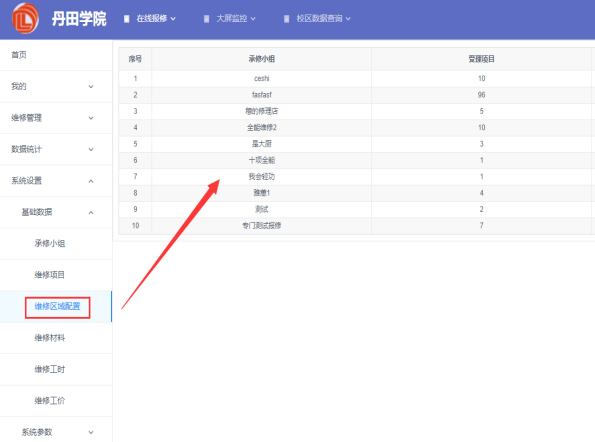Open 维修工时 sidebar item
This screenshot has height=442, width=595.
pyautogui.click(x=56, y=370)
